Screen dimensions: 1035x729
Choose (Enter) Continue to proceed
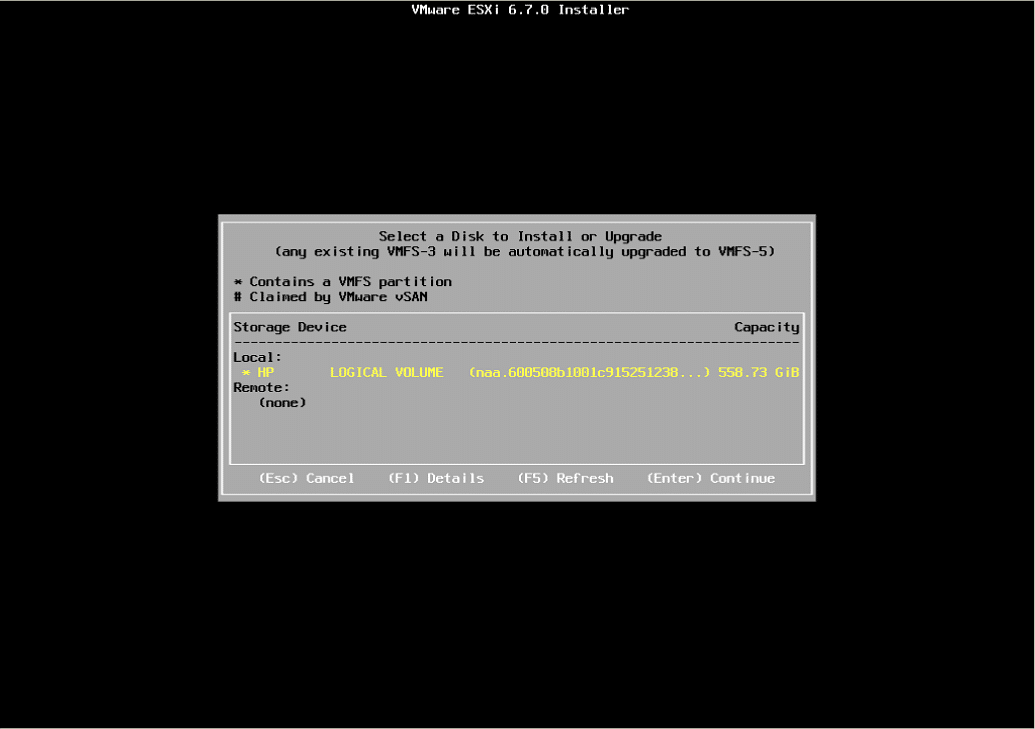coord(711,478)
